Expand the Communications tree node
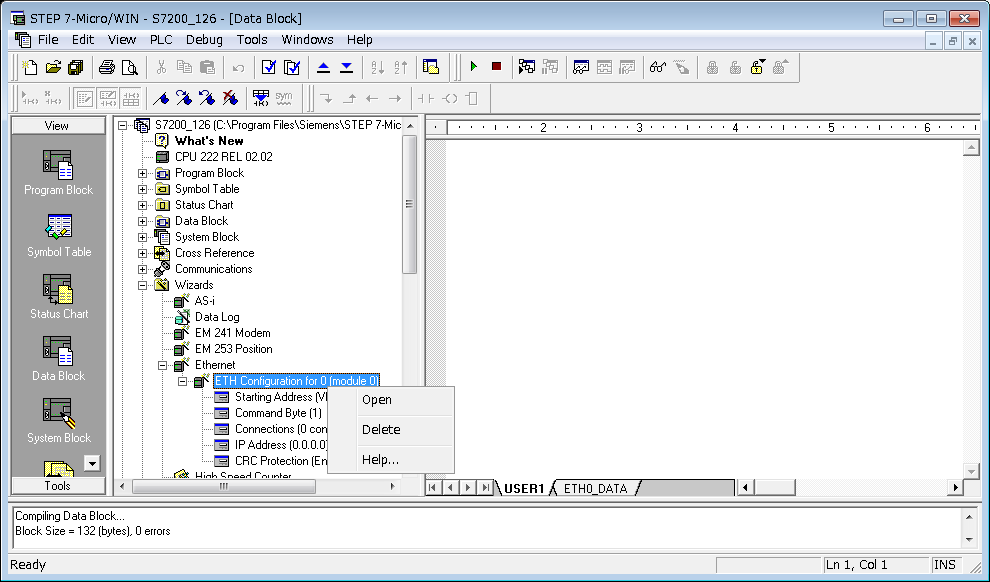 tap(142, 269)
